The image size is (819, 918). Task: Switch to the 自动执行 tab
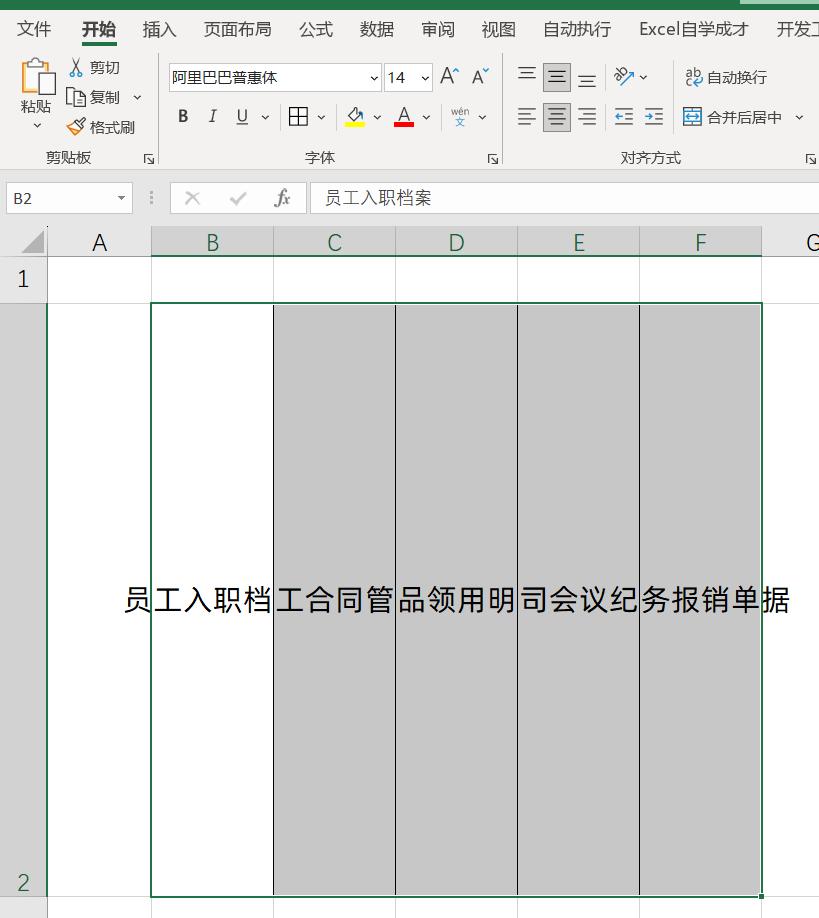tap(577, 29)
